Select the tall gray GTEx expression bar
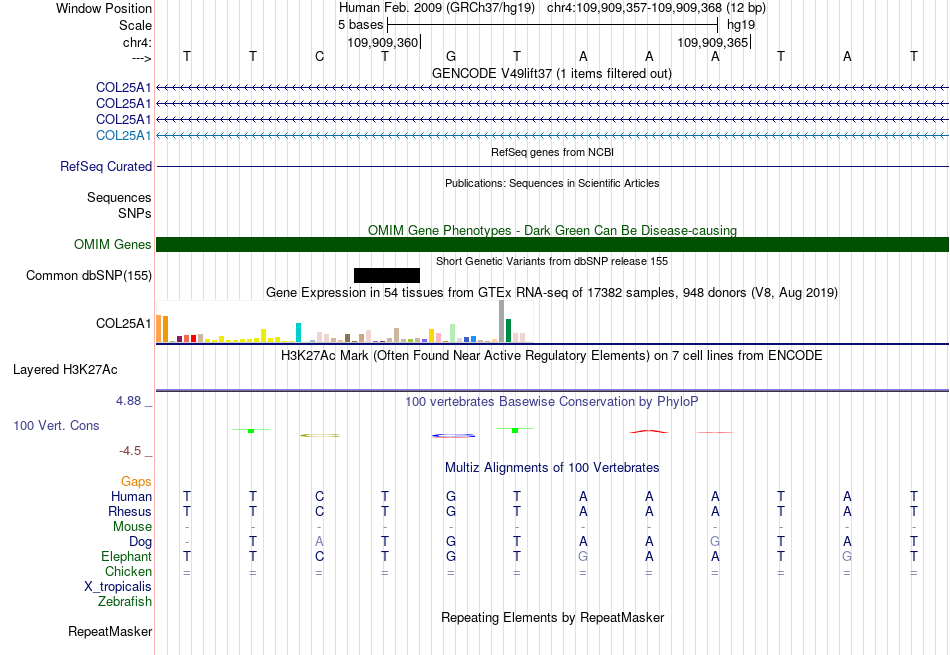 (502, 321)
